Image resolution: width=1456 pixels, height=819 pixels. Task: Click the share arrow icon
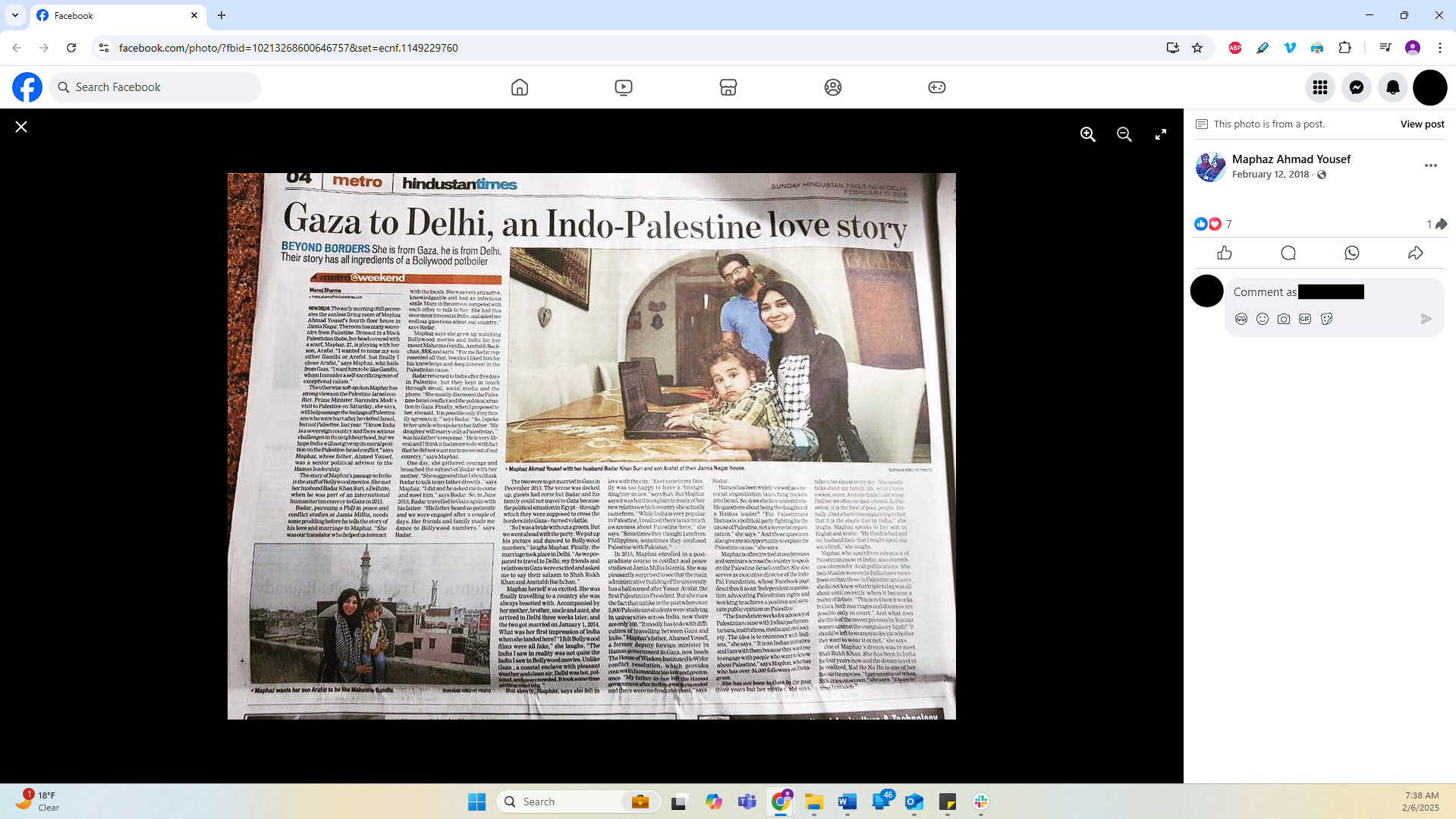pyautogui.click(x=1415, y=253)
